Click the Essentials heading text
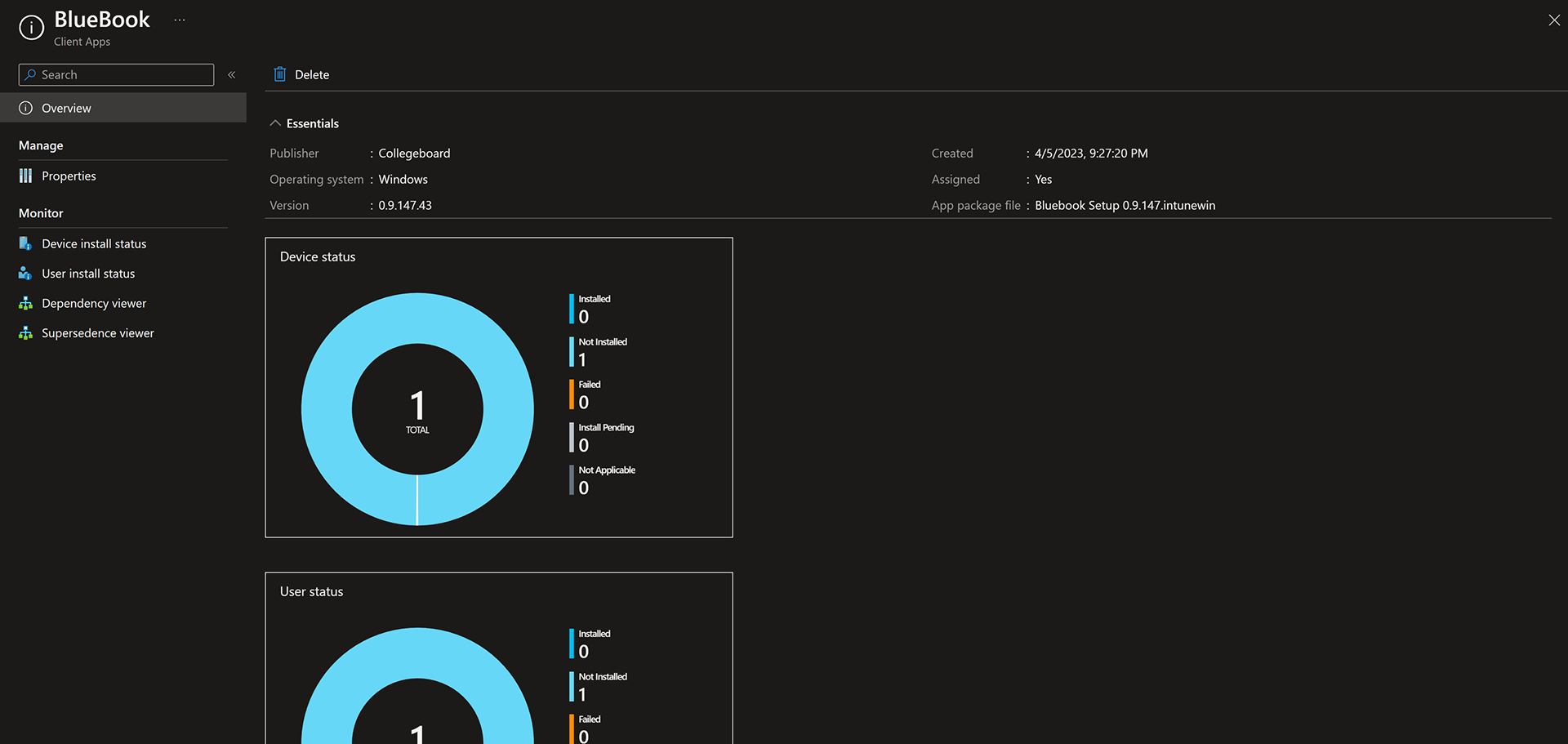This screenshot has height=744, width=1568. click(x=313, y=123)
